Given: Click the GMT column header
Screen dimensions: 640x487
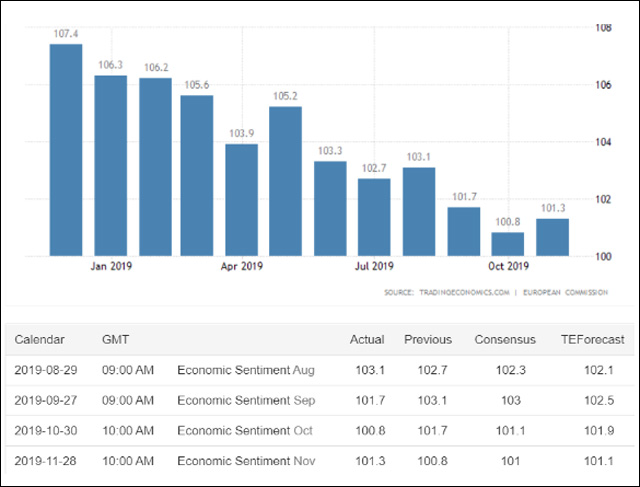Looking at the screenshot, I should [116, 340].
